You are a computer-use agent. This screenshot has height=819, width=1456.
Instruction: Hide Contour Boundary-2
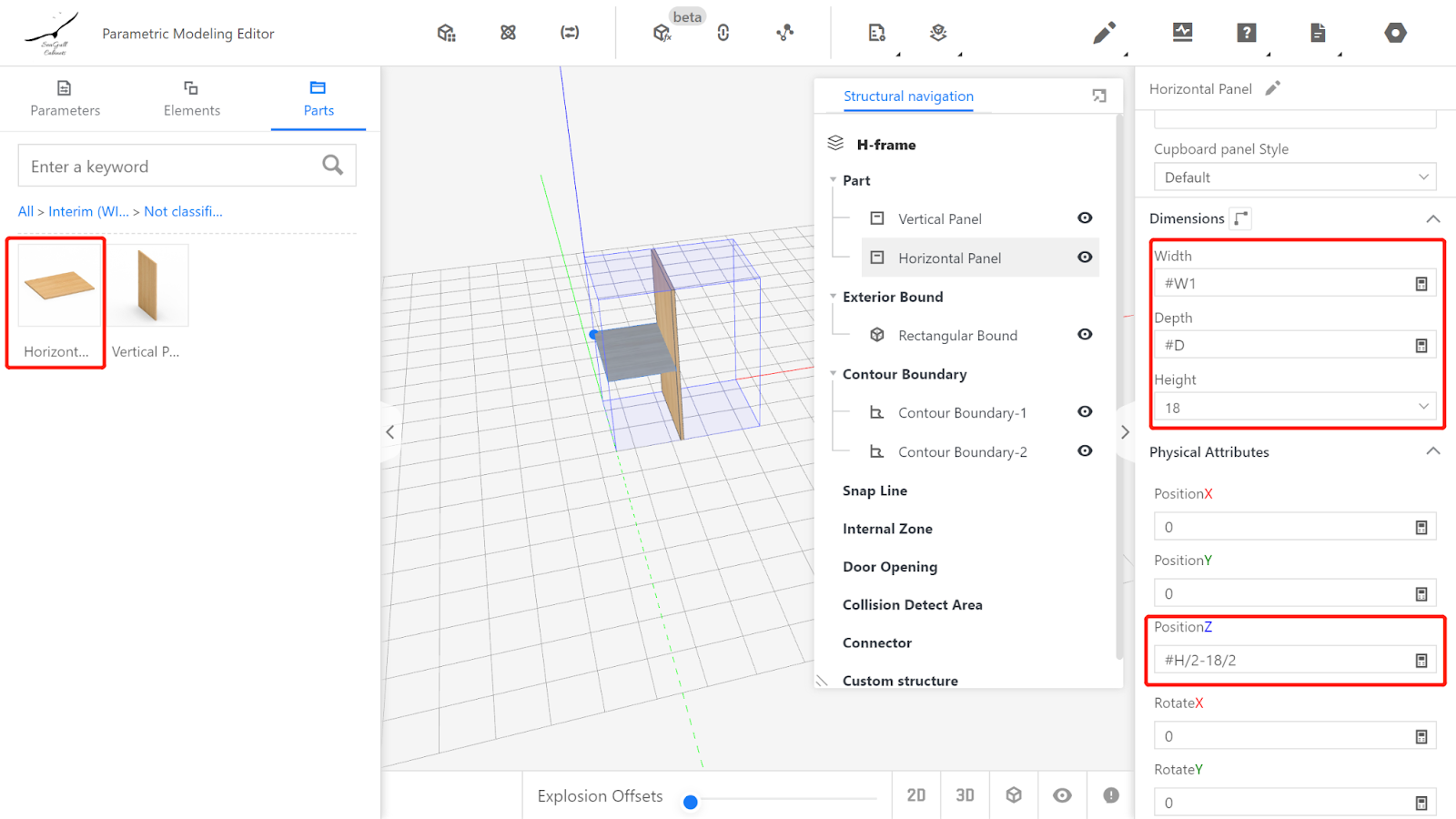point(1085,451)
